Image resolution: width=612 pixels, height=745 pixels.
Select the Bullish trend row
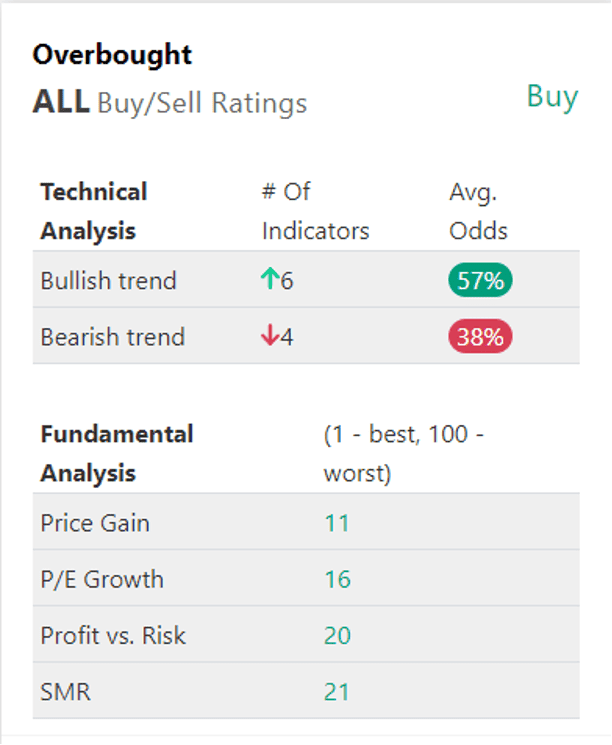pos(306,279)
